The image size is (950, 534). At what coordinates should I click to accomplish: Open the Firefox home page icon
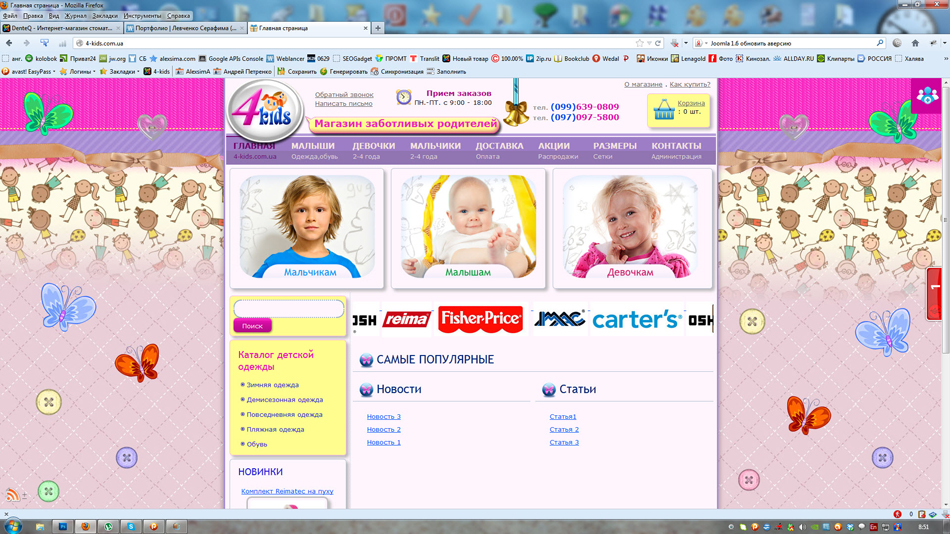(x=915, y=43)
